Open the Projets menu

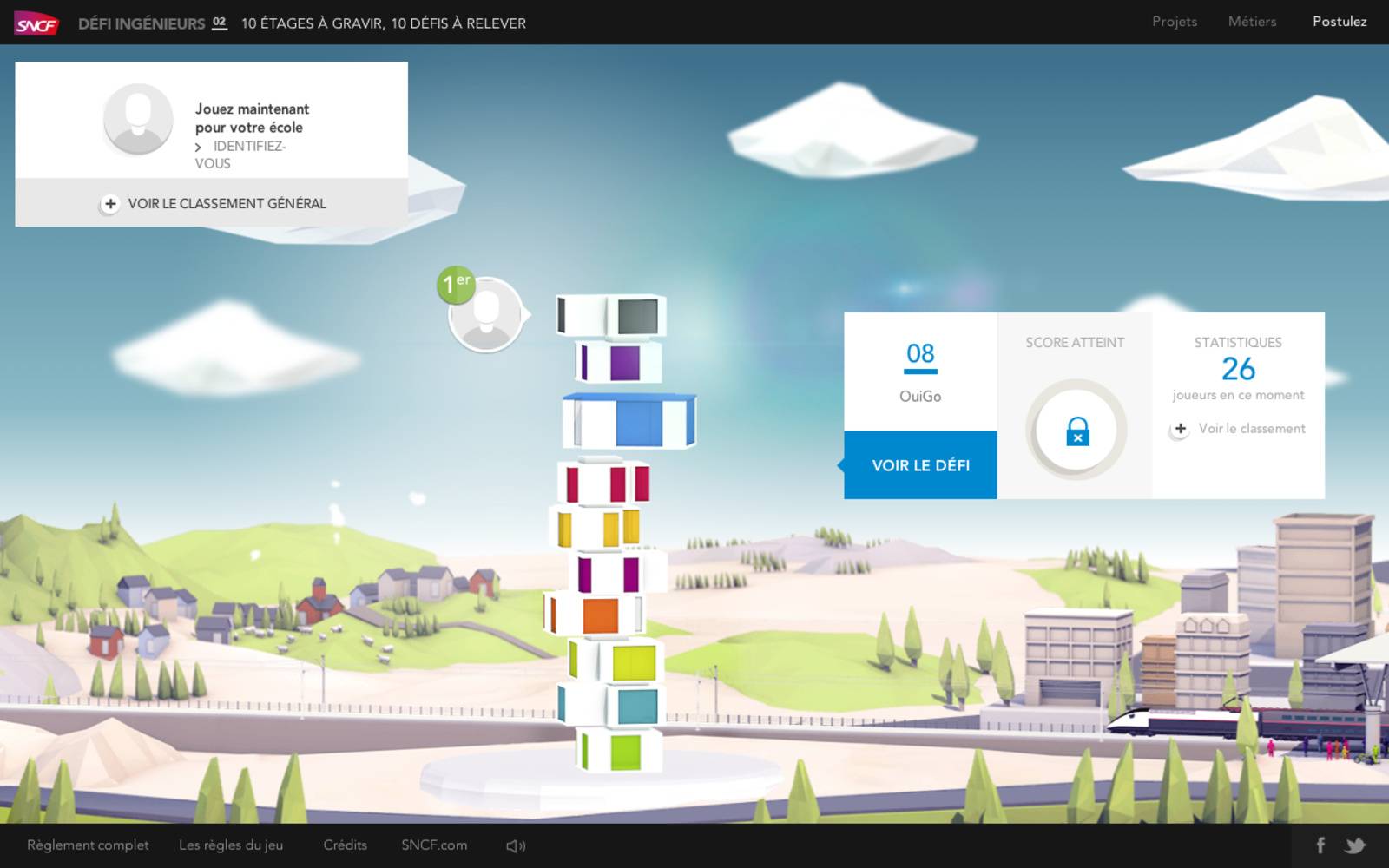(1175, 22)
